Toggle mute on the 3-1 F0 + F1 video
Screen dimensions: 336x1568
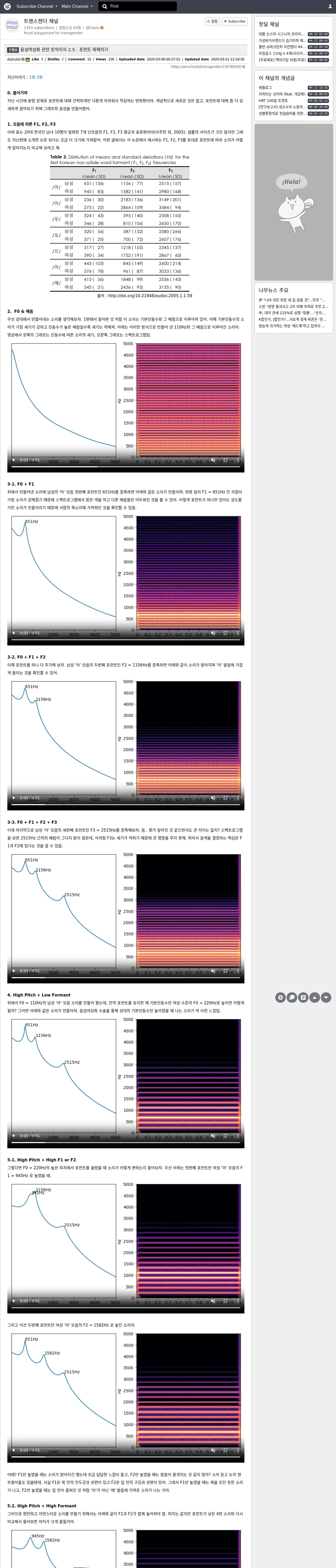212,633
